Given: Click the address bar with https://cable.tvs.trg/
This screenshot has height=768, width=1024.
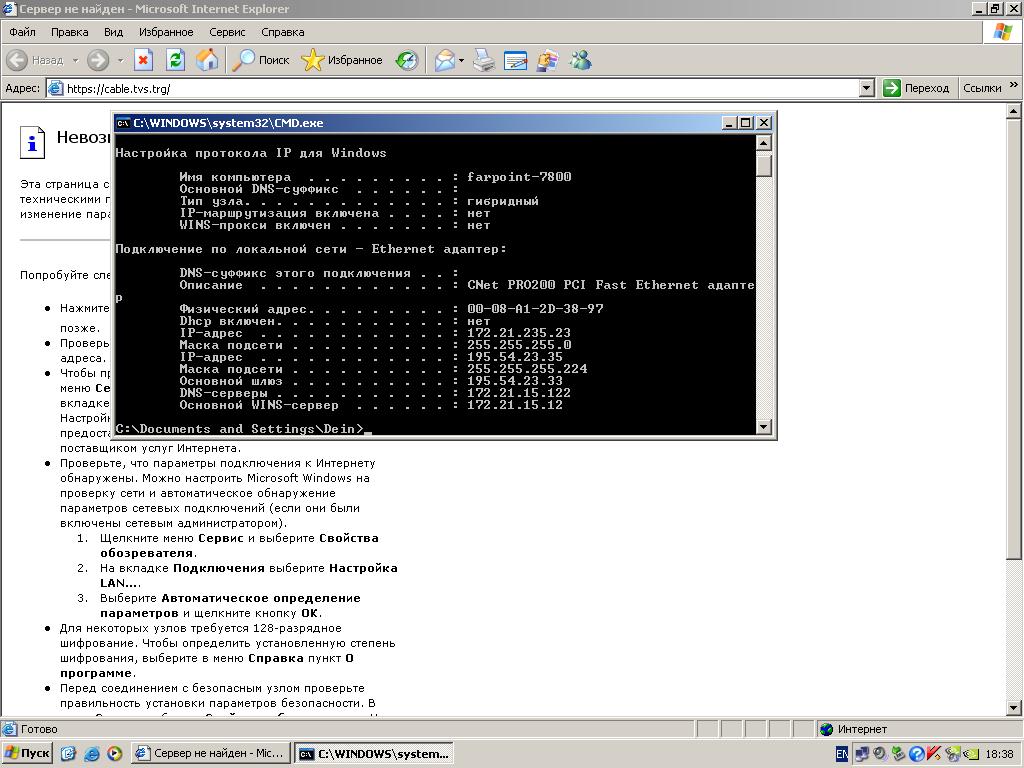Looking at the screenshot, I should pyautogui.click(x=460, y=88).
